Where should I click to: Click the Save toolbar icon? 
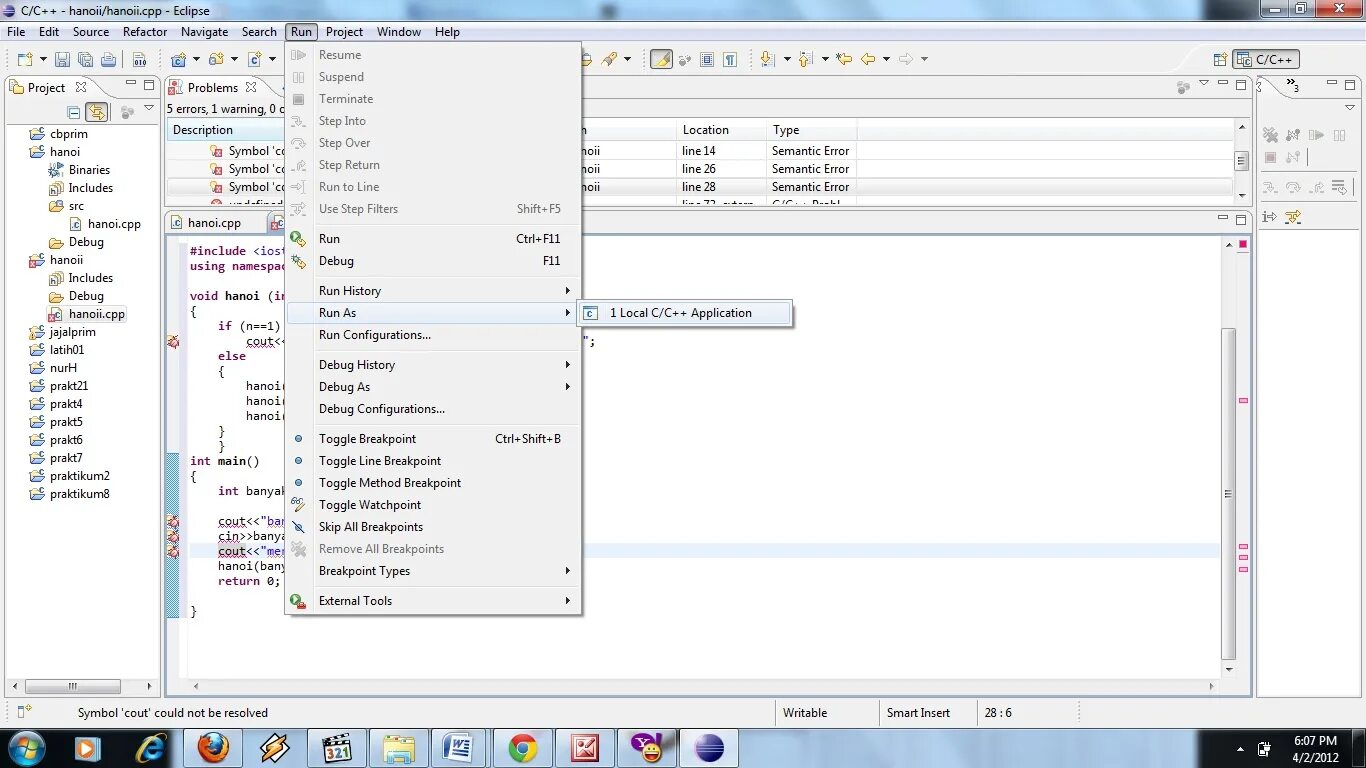62,59
